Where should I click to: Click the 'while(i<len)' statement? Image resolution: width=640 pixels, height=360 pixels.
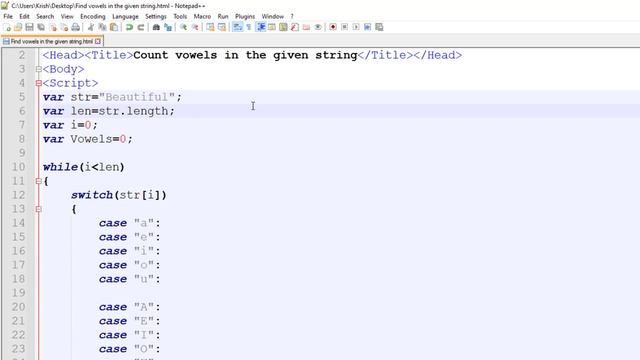(84, 167)
